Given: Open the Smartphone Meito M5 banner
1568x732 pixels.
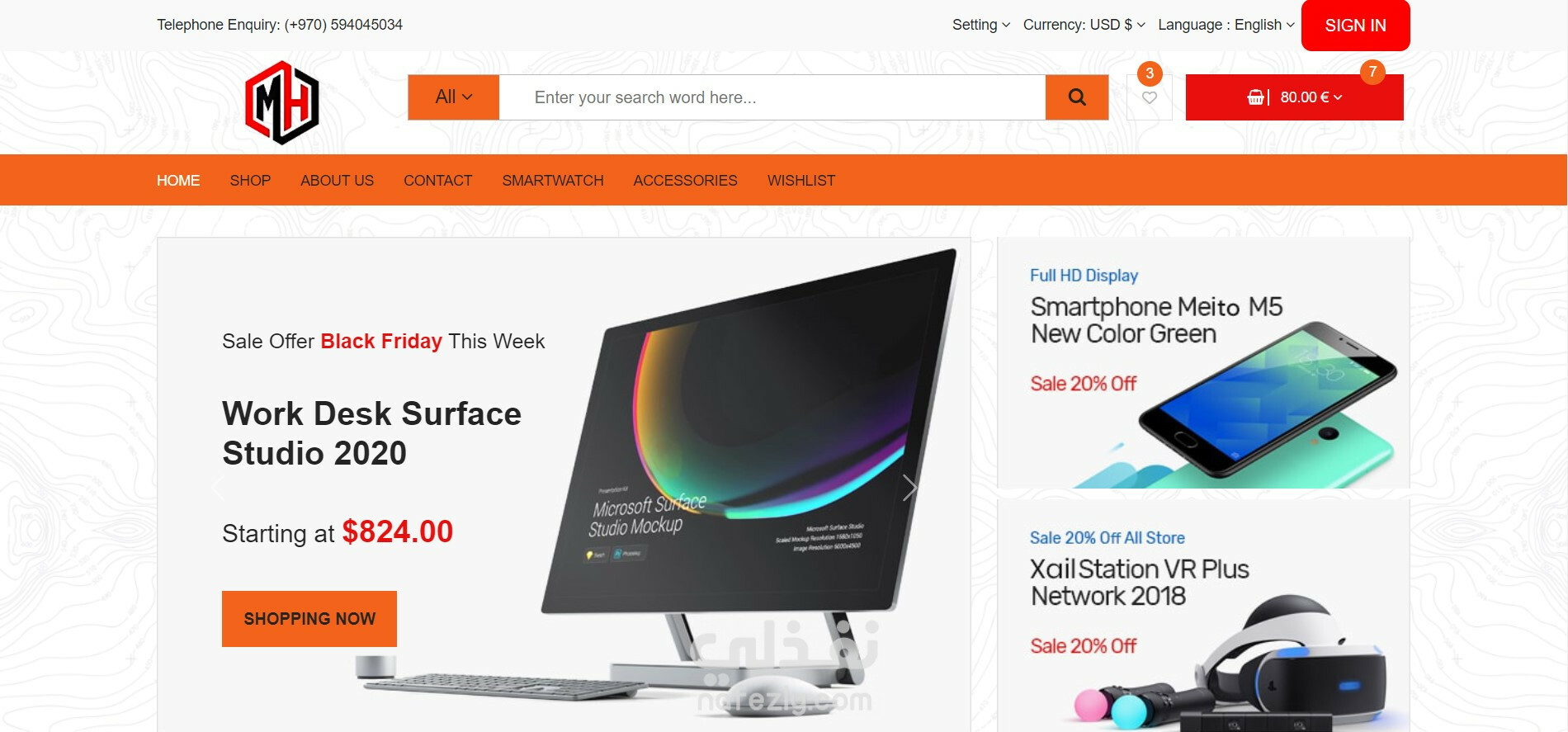Looking at the screenshot, I should tap(1203, 363).
